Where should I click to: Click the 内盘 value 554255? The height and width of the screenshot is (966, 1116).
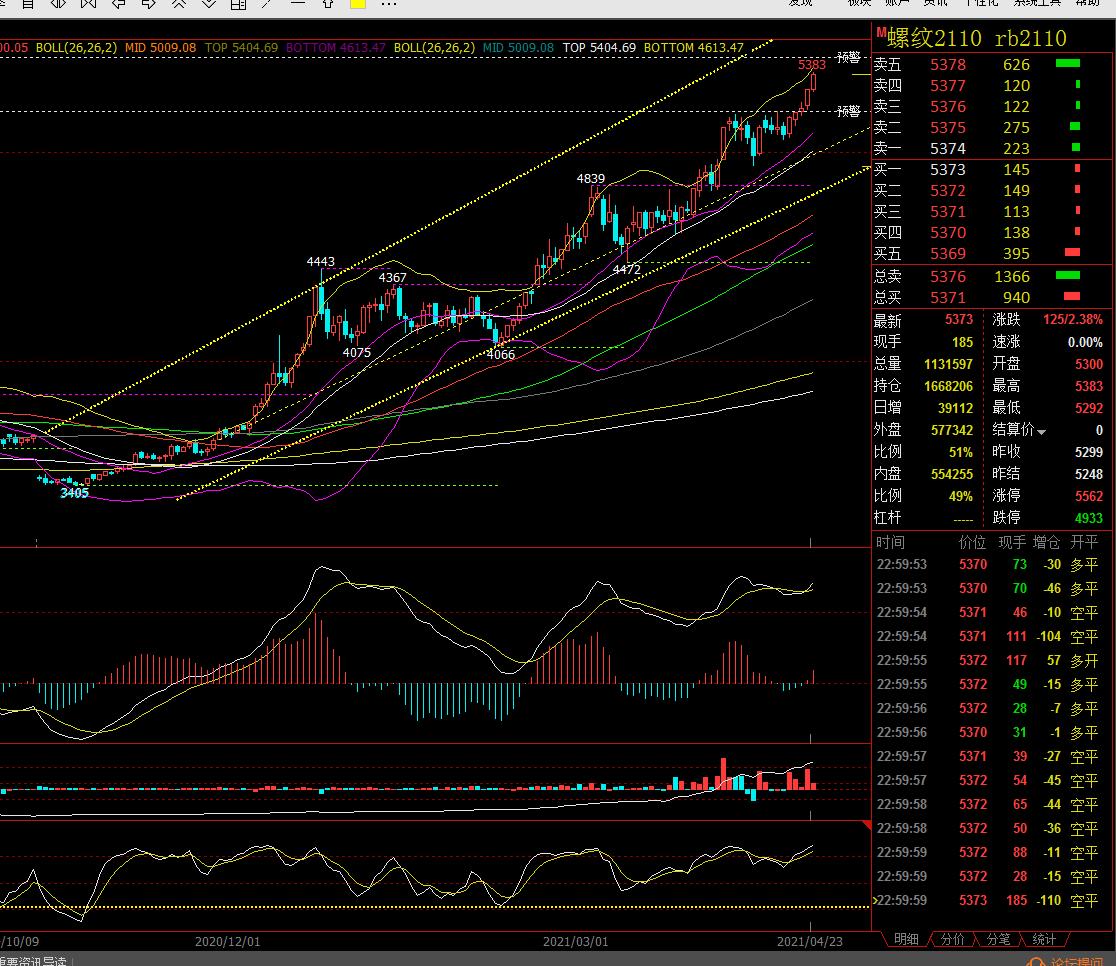coord(952,474)
